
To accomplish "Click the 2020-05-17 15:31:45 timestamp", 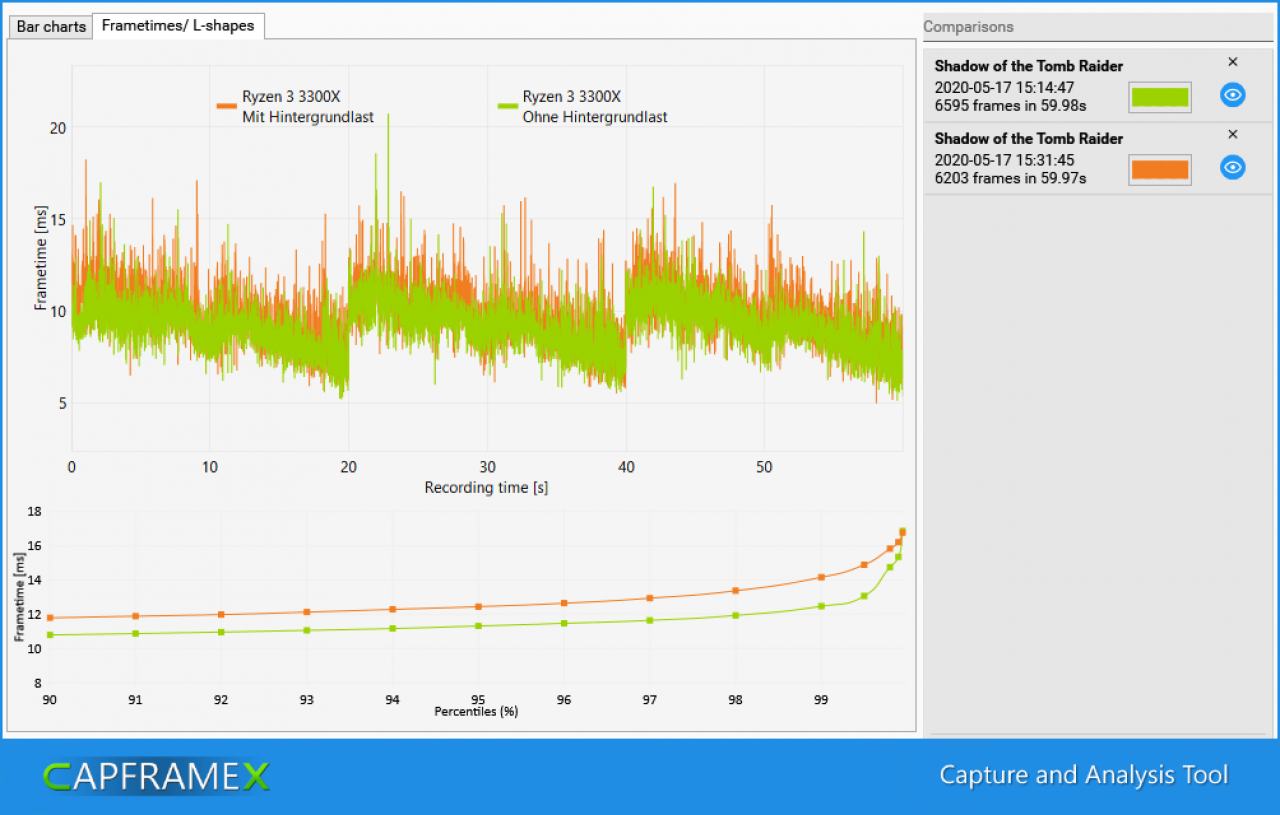I will pos(1005,160).
